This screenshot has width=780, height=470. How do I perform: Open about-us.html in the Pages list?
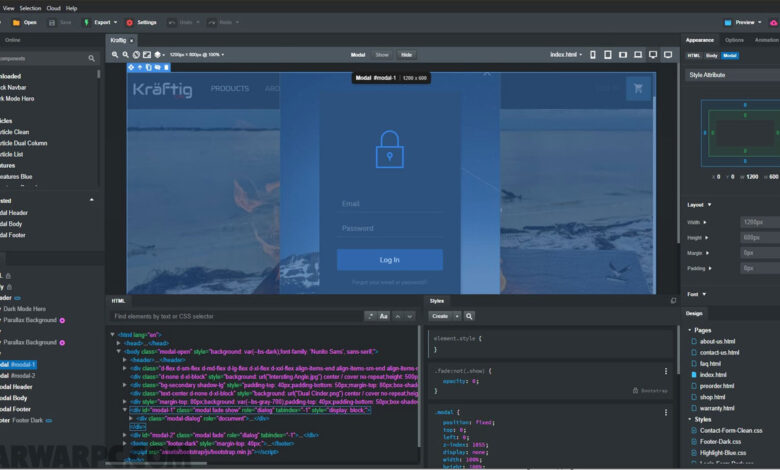717,341
